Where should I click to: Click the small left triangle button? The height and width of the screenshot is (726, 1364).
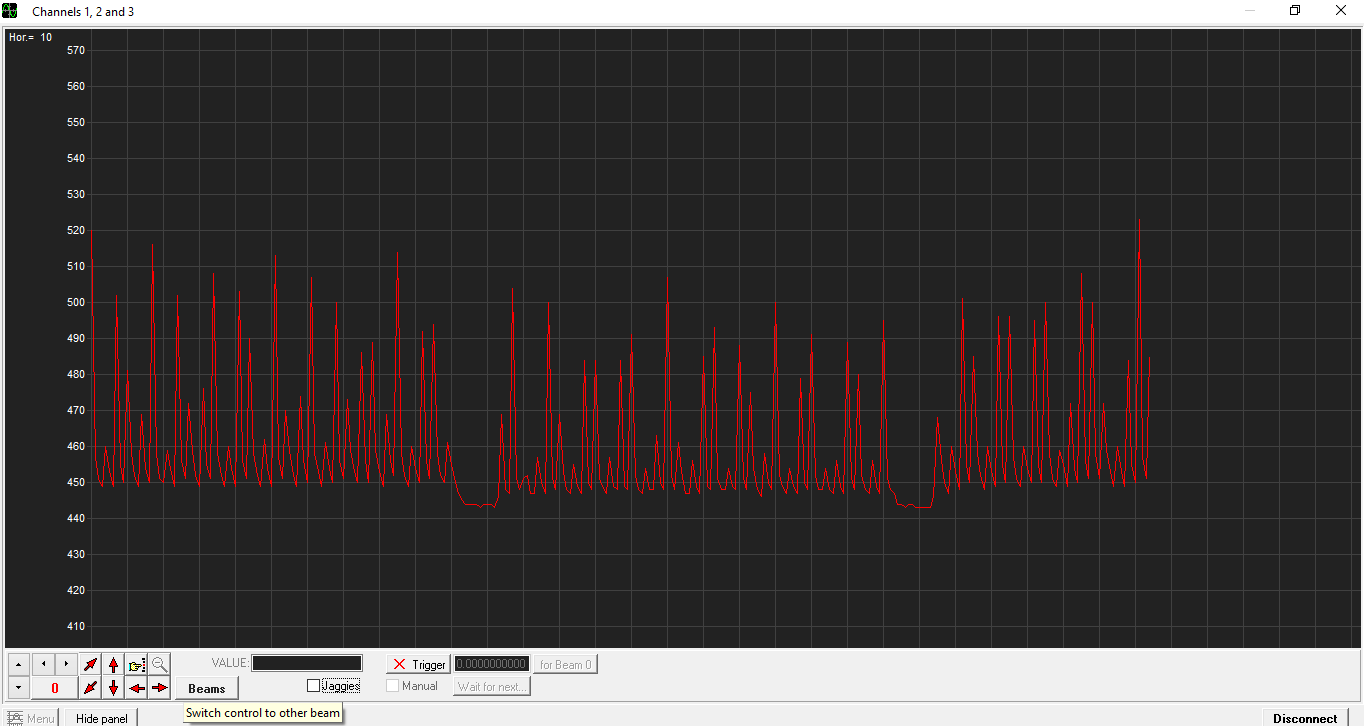[x=43, y=664]
